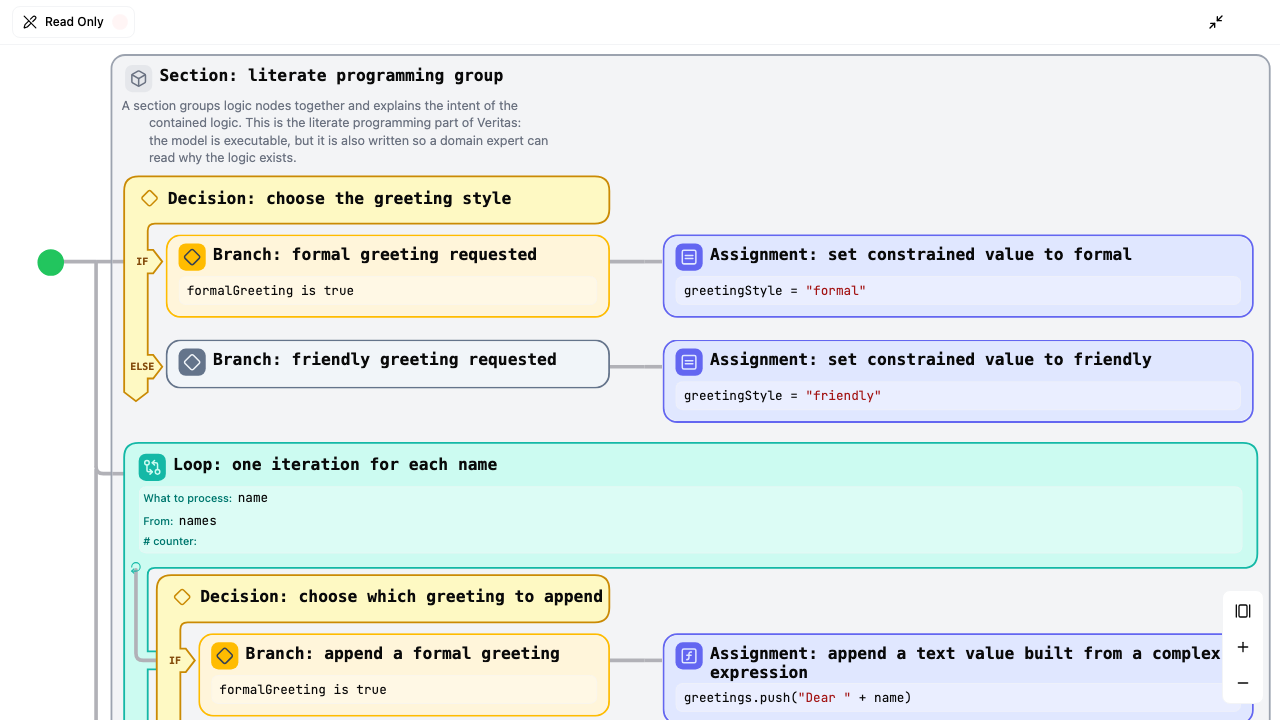
Task: Select "Assignment: set constrained value to friendly" title
Action: pos(931,359)
